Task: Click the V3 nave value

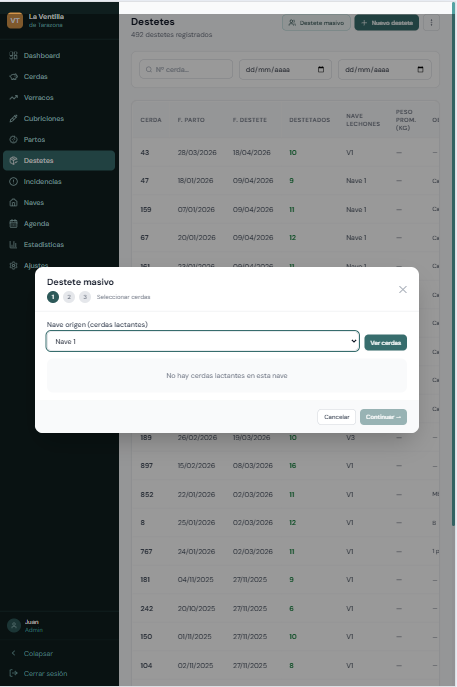Action: point(350,437)
